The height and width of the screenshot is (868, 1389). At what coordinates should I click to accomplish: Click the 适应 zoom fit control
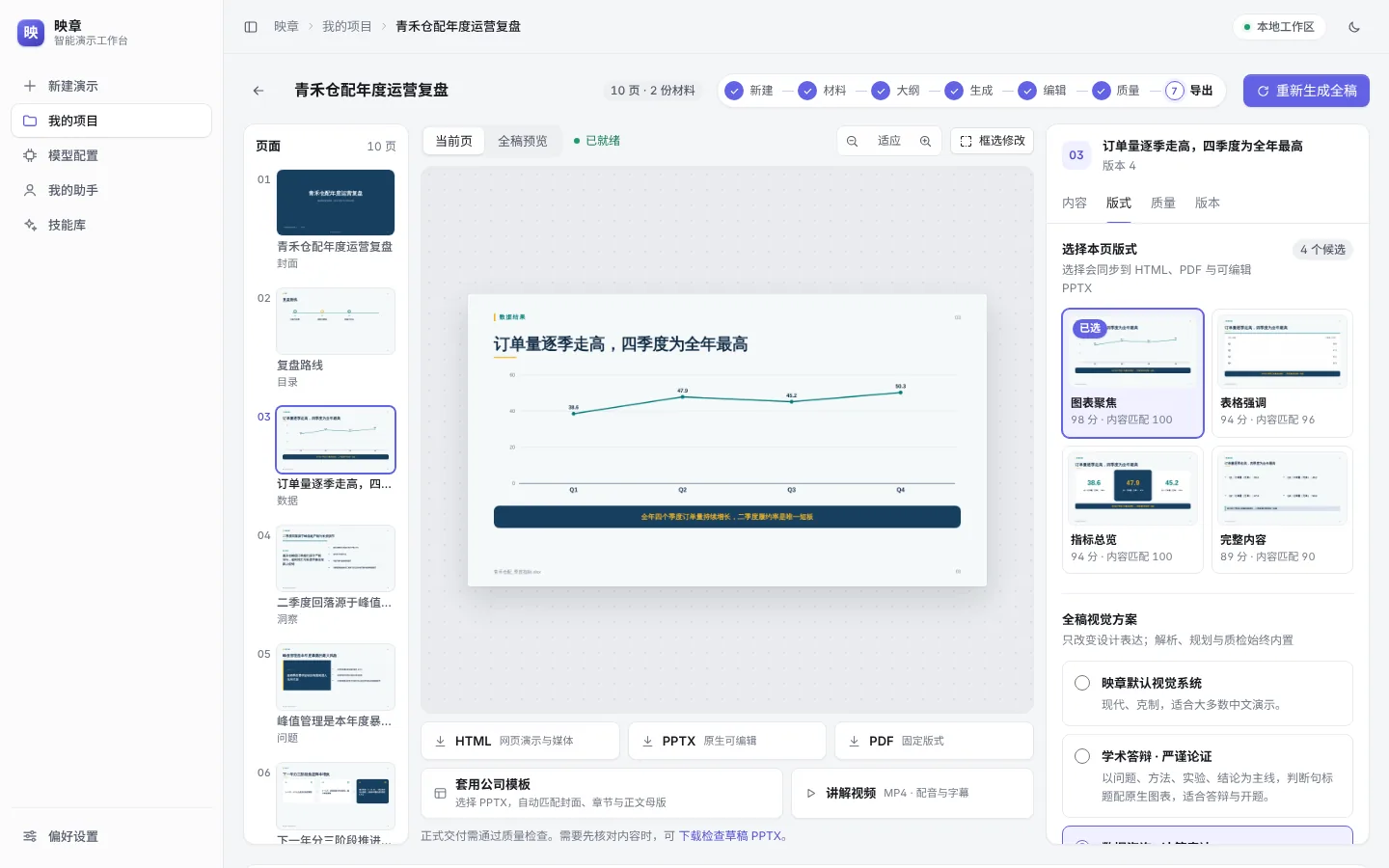[x=889, y=141]
